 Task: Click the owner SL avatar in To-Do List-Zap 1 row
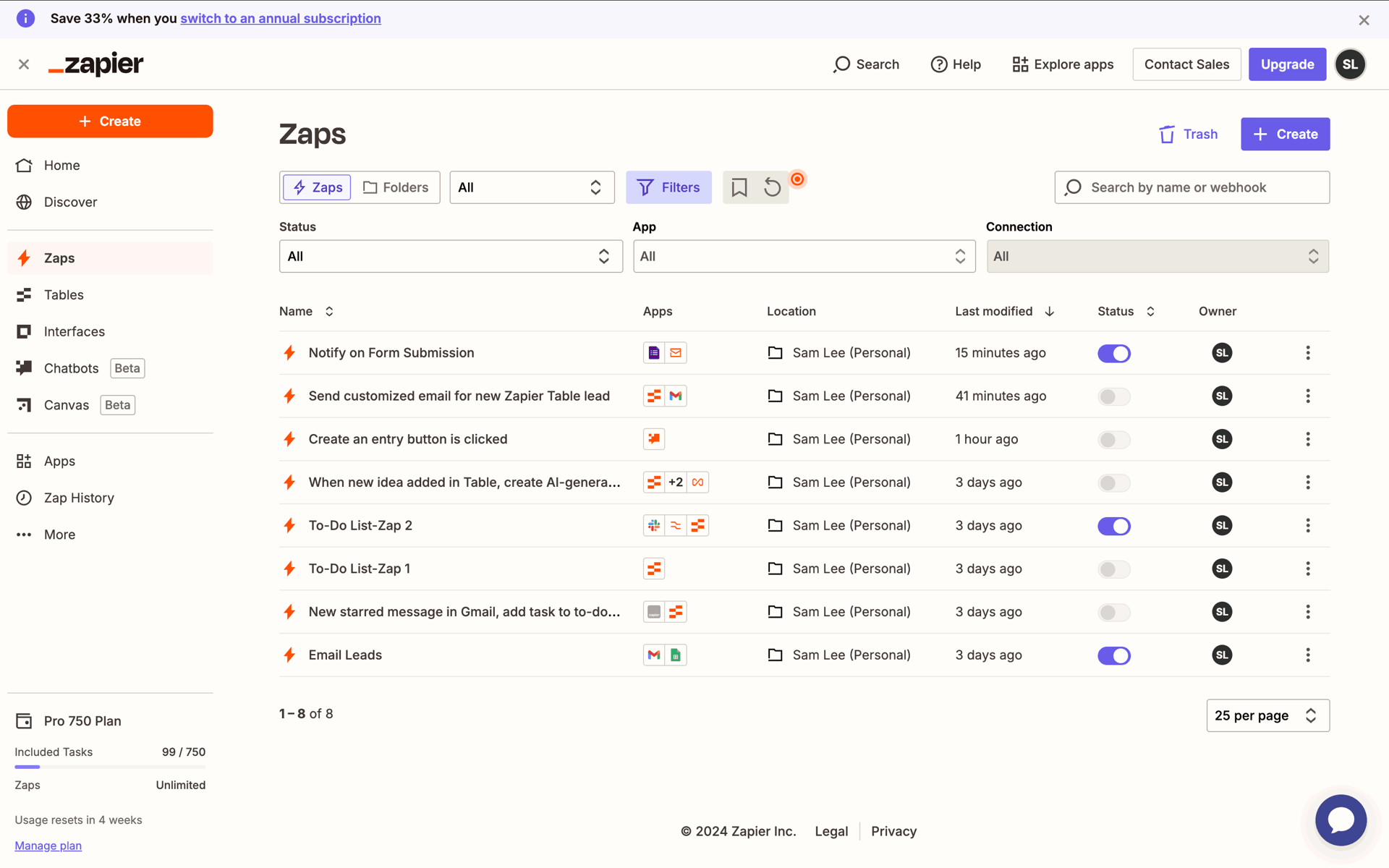tap(1222, 569)
